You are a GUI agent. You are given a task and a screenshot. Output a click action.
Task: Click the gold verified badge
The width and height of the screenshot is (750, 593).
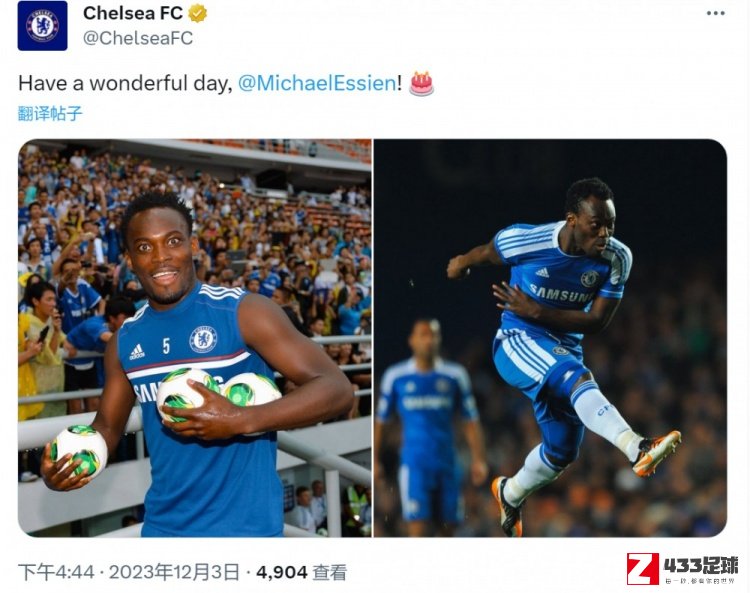click(197, 13)
